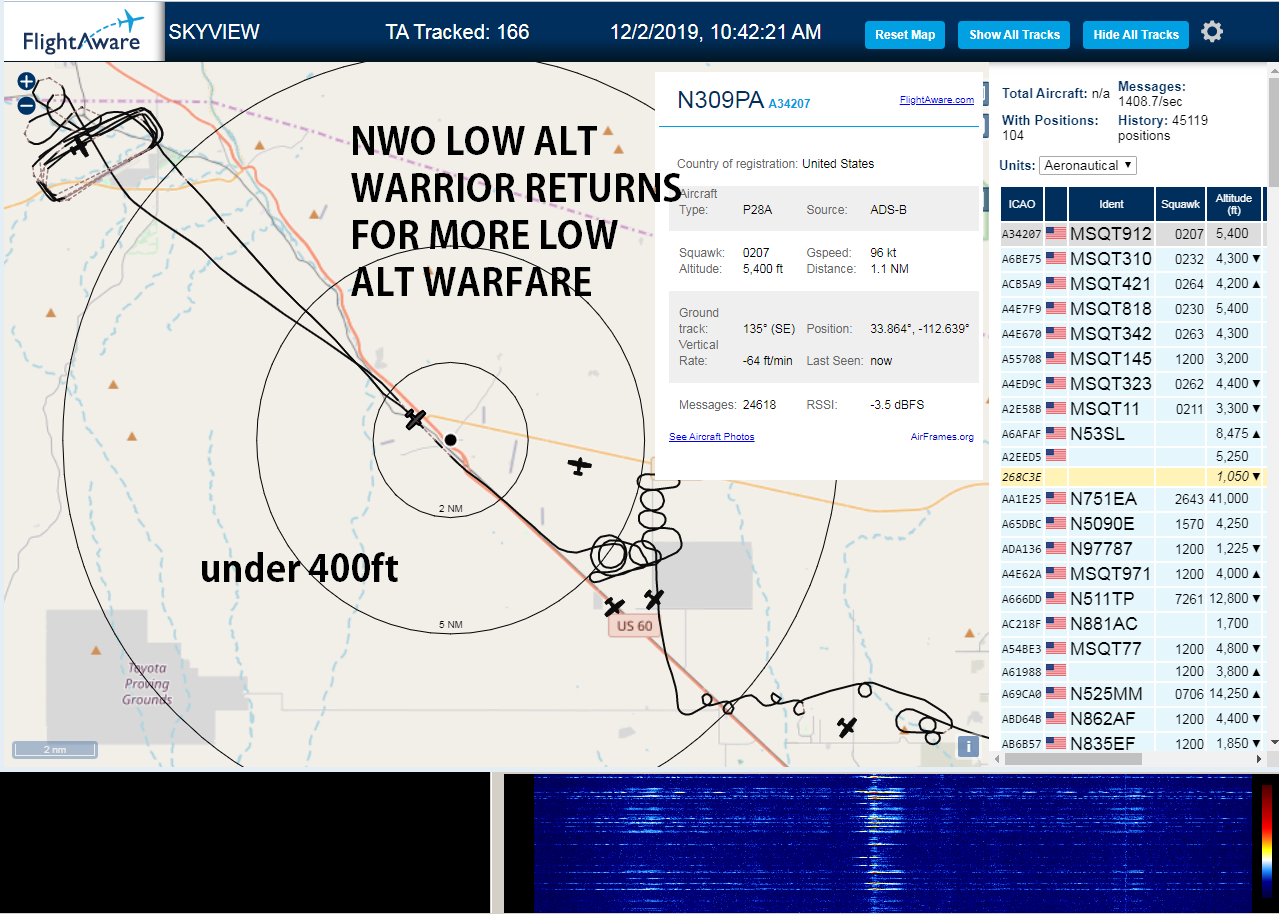Select aircraft icon near the receiver center dot

[416, 420]
